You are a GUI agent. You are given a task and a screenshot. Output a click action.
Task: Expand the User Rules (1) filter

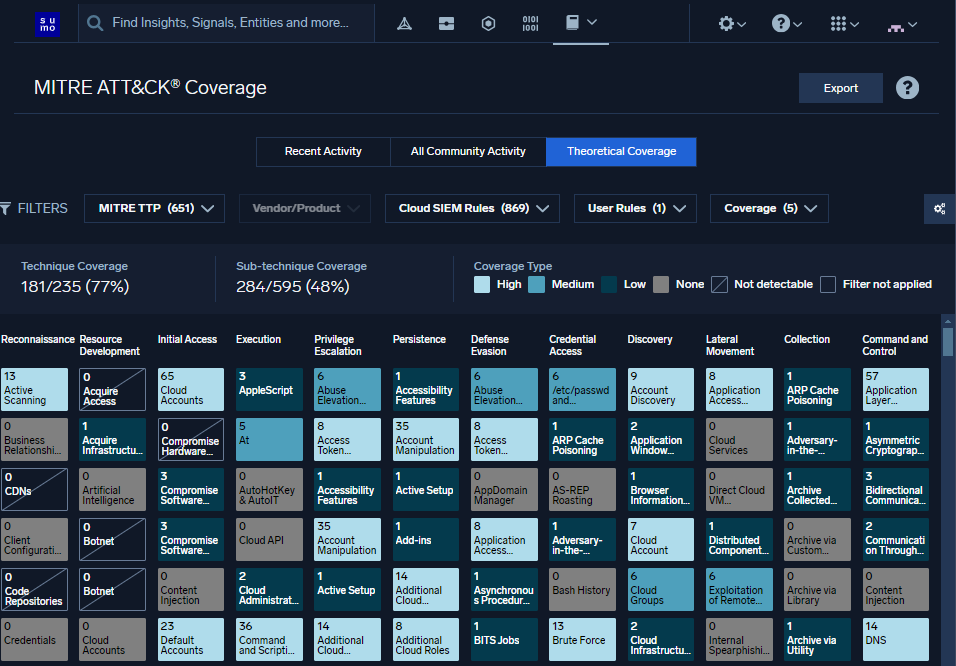point(635,208)
